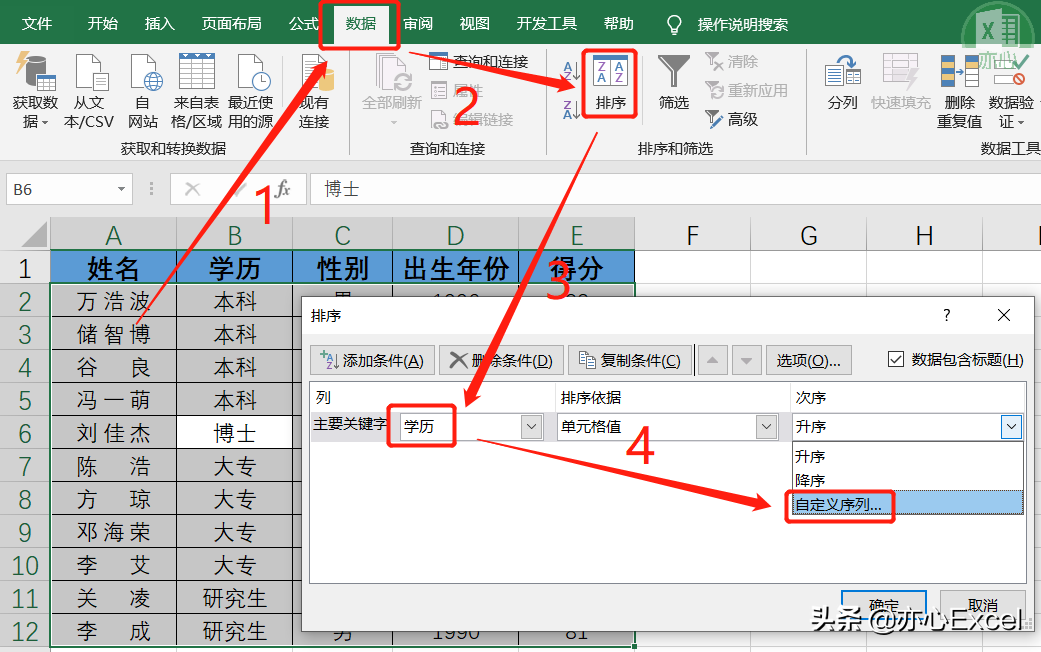The height and width of the screenshot is (652, 1041).
Task: Click 确定 in Sort dialog
Action: (884, 606)
